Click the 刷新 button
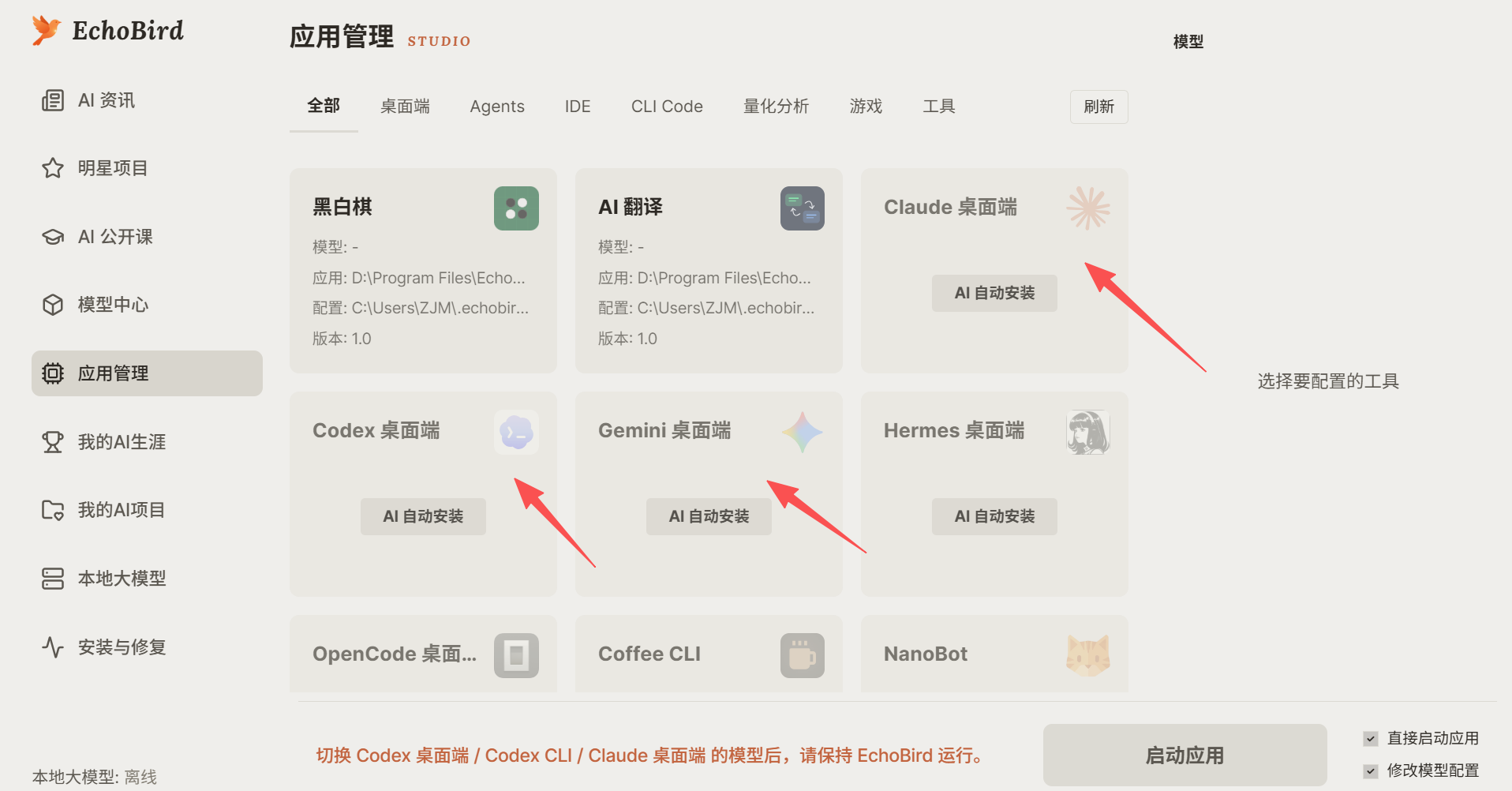The width and height of the screenshot is (1512, 791). pyautogui.click(x=1099, y=107)
